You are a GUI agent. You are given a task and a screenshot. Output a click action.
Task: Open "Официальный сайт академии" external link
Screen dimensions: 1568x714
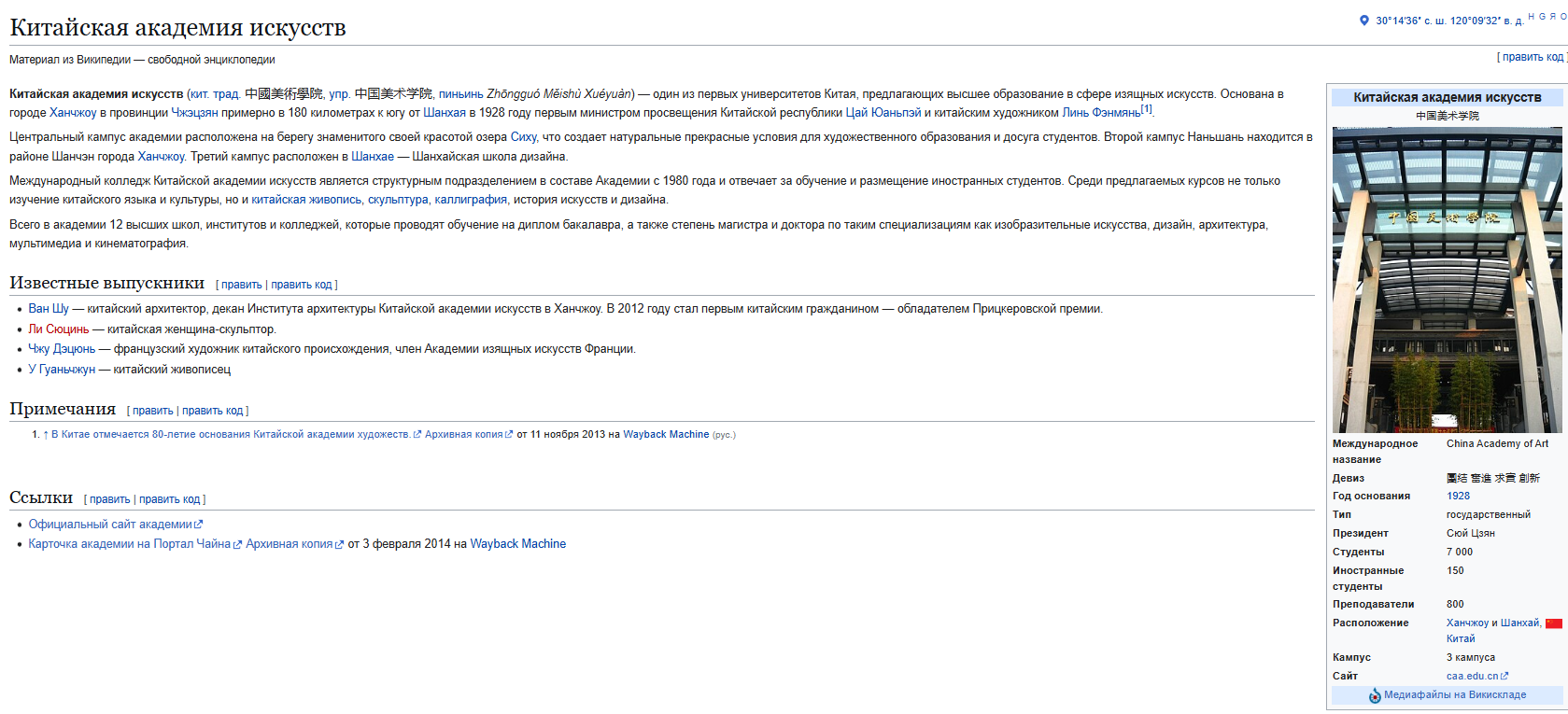point(110,525)
